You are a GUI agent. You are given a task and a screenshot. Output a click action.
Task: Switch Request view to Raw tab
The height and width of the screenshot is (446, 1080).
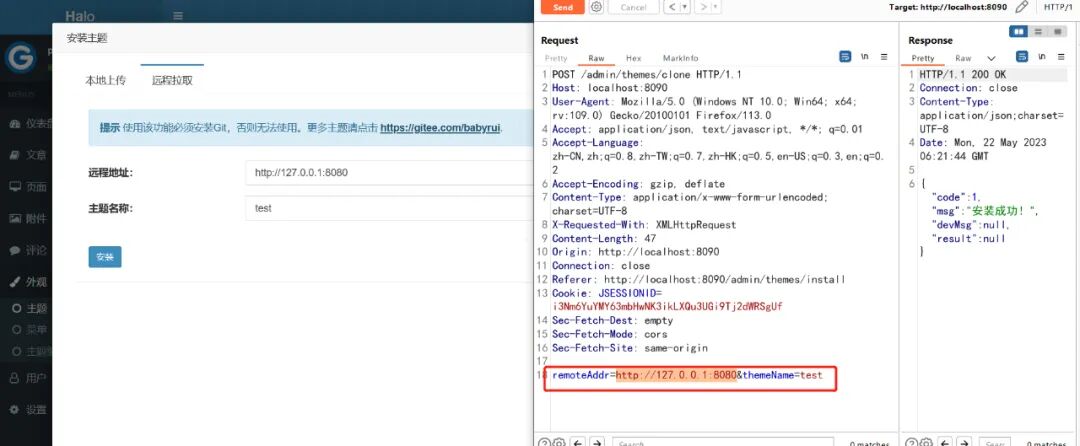(596, 59)
